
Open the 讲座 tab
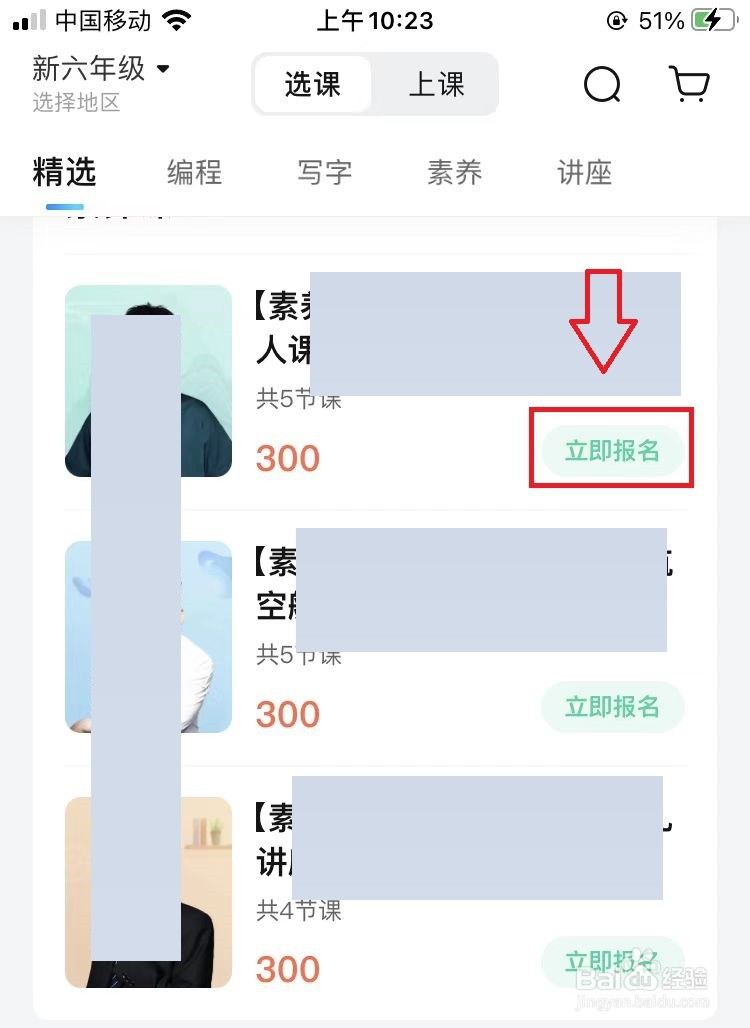click(x=585, y=172)
